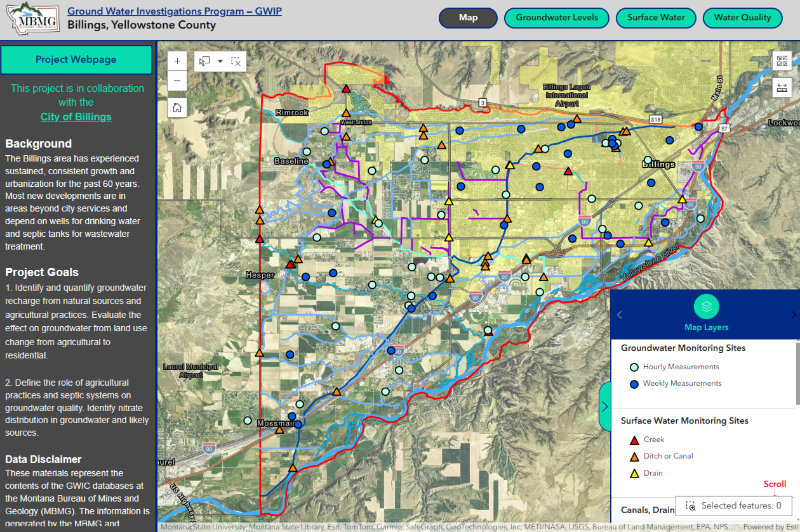Collapse the Map Layers side panel
Viewport: 800px width, 532px height.
click(x=604, y=406)
